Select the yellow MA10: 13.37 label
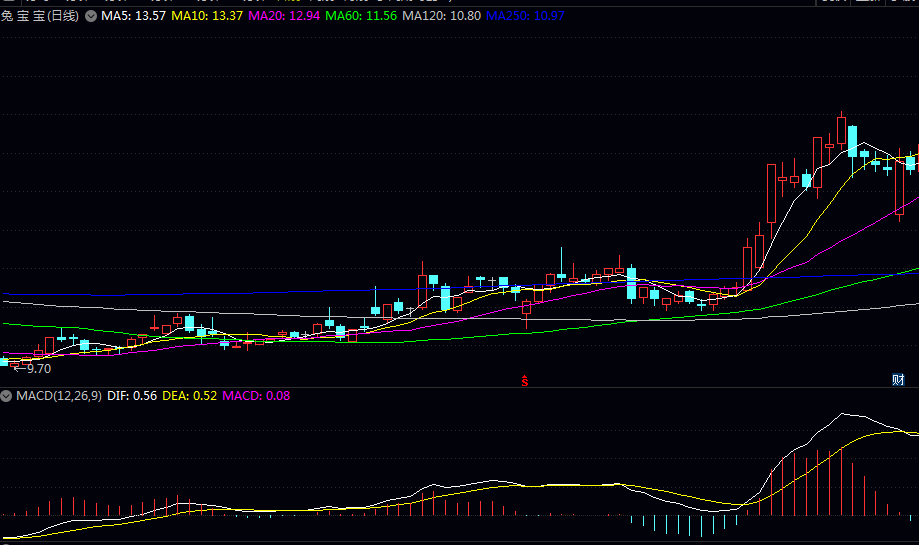 [x=207, y=16]
